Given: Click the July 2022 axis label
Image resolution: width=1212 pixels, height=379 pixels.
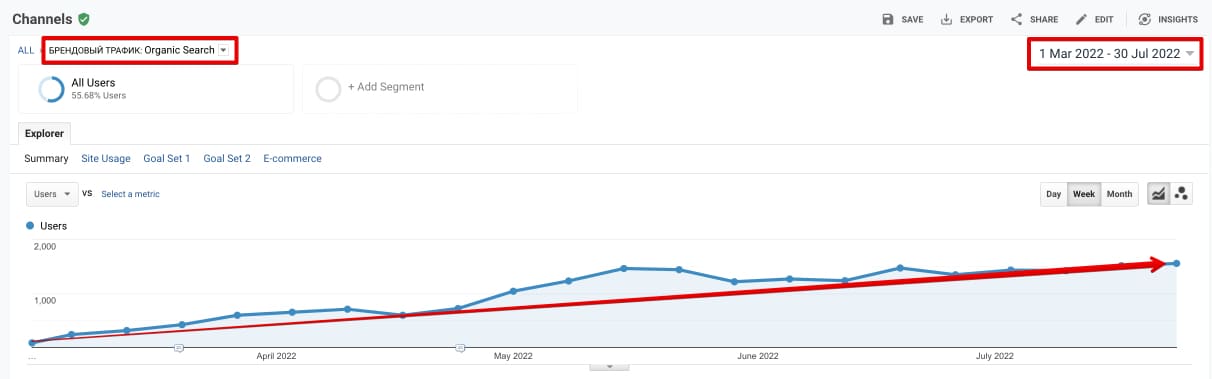Looking at the screenshot, I should pyautogui.click(x=995, y=355).
